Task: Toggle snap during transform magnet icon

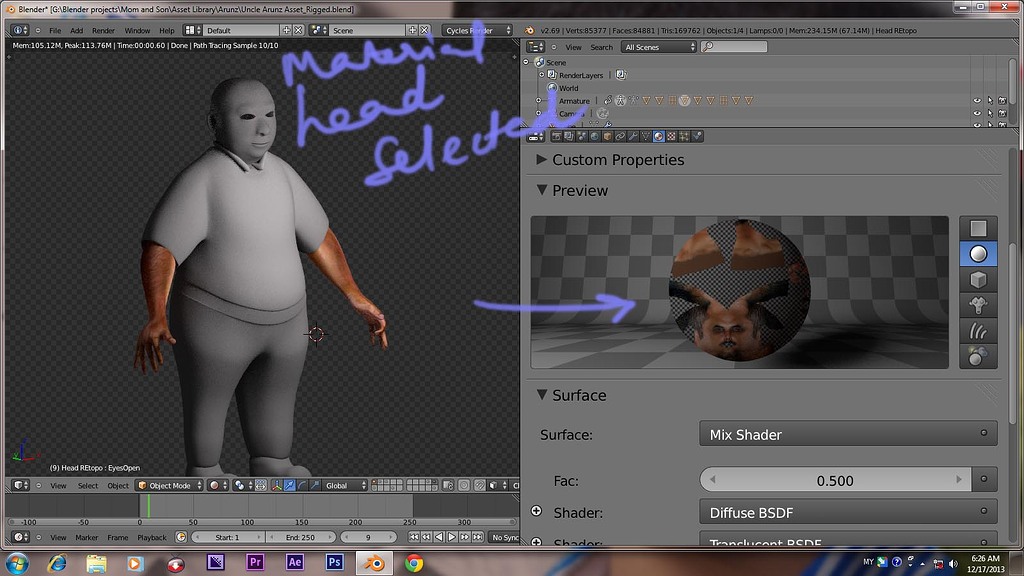Action: 480,485
